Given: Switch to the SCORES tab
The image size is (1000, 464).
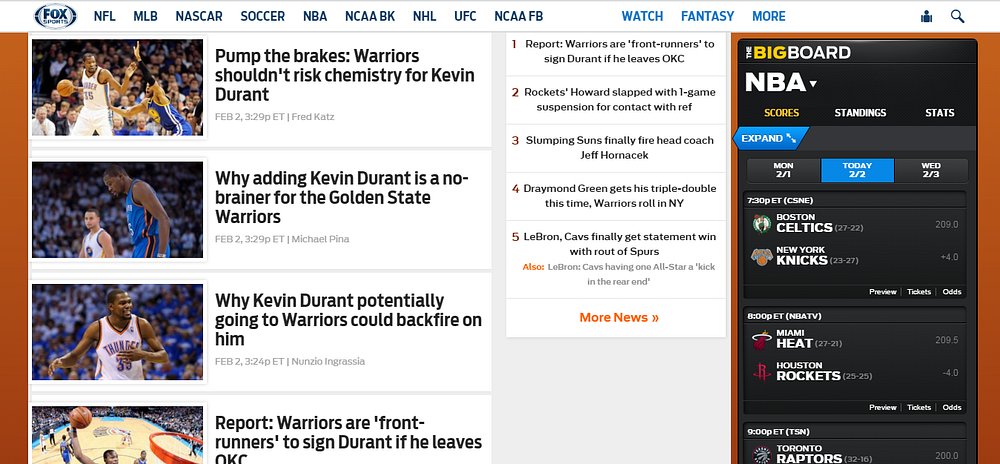Looking at the screenshot, I should click(x=781, y=113).
